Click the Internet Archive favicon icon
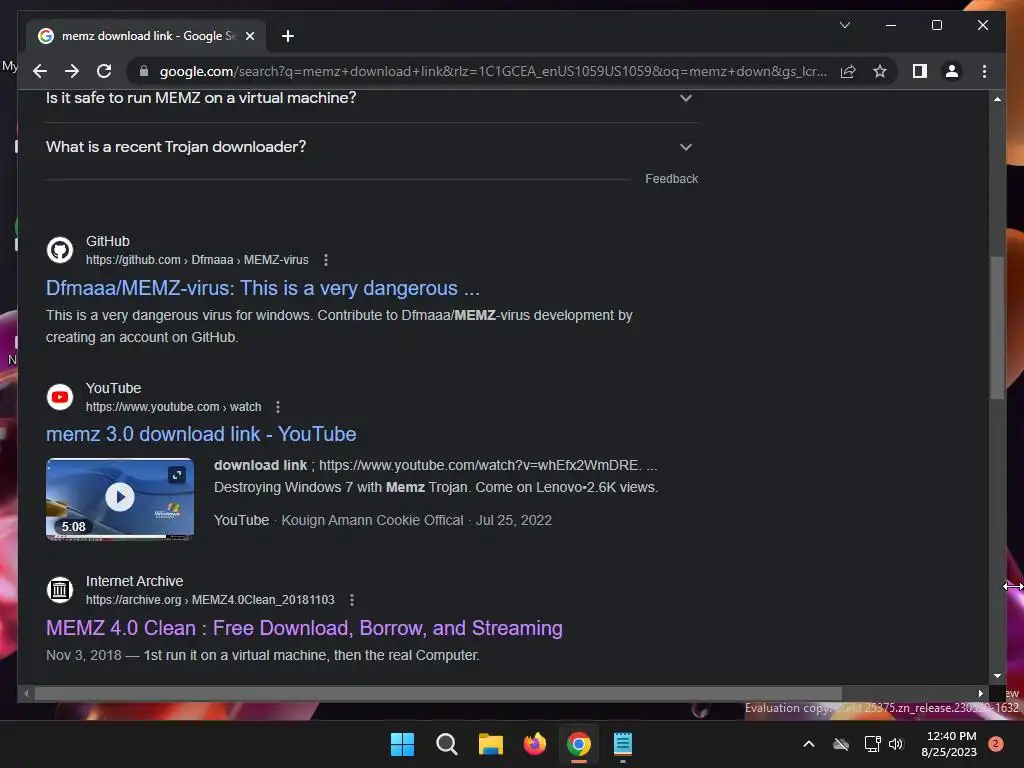1024x768 pixels. point(60,590)
